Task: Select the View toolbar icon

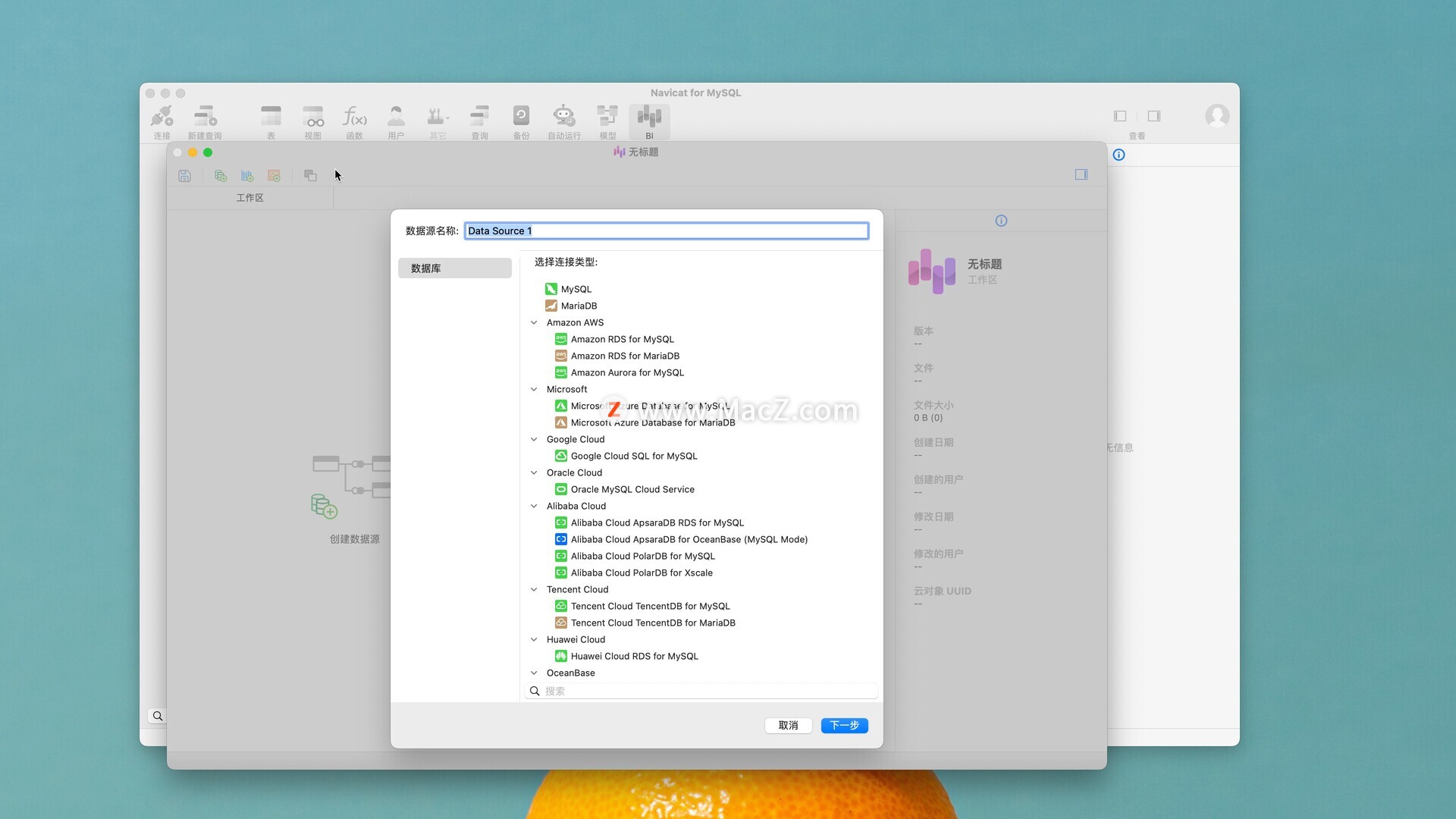Action: click(312, 121)
